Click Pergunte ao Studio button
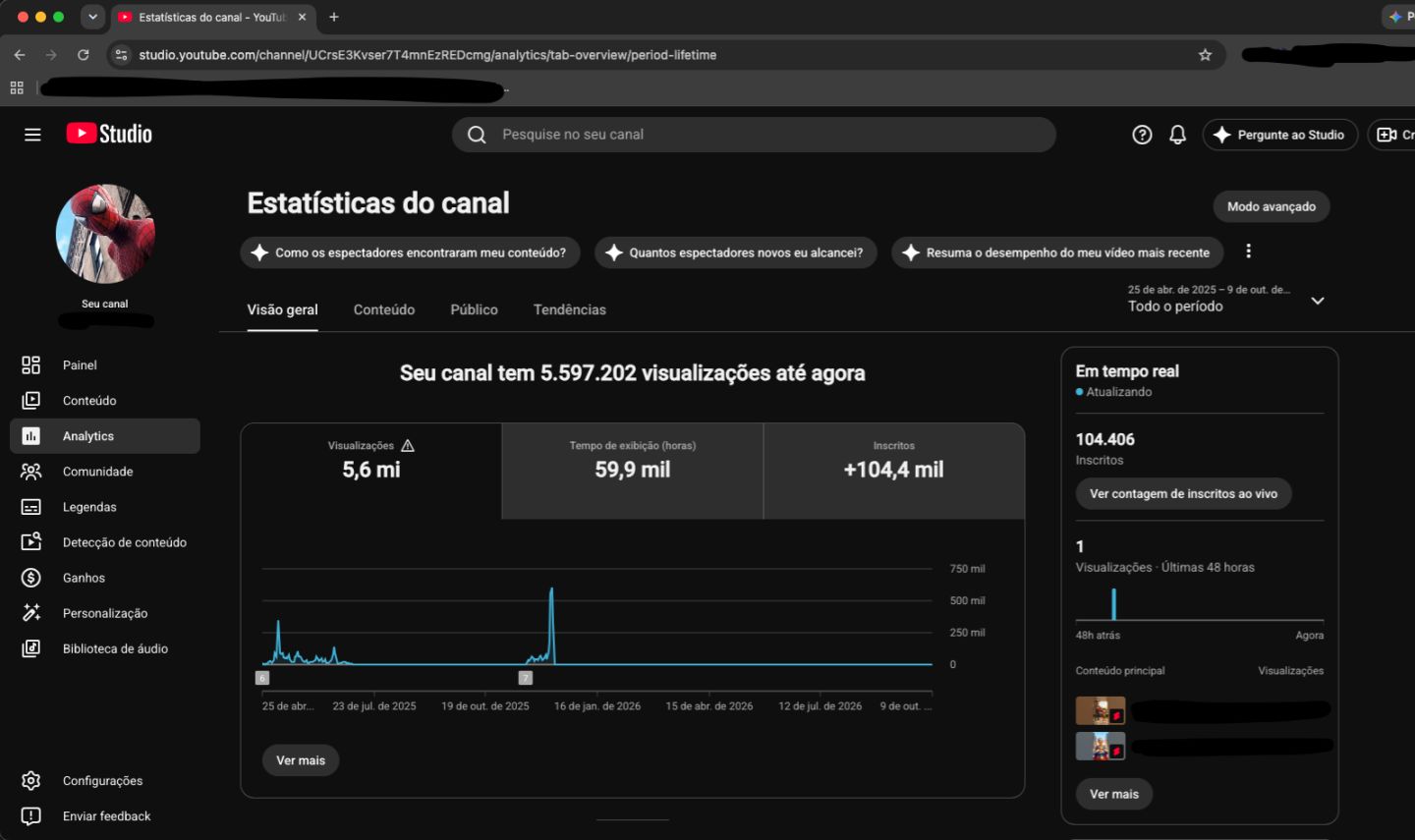Image resolution: width=1415 pixels, height=840 pixels. (1279, 135)
